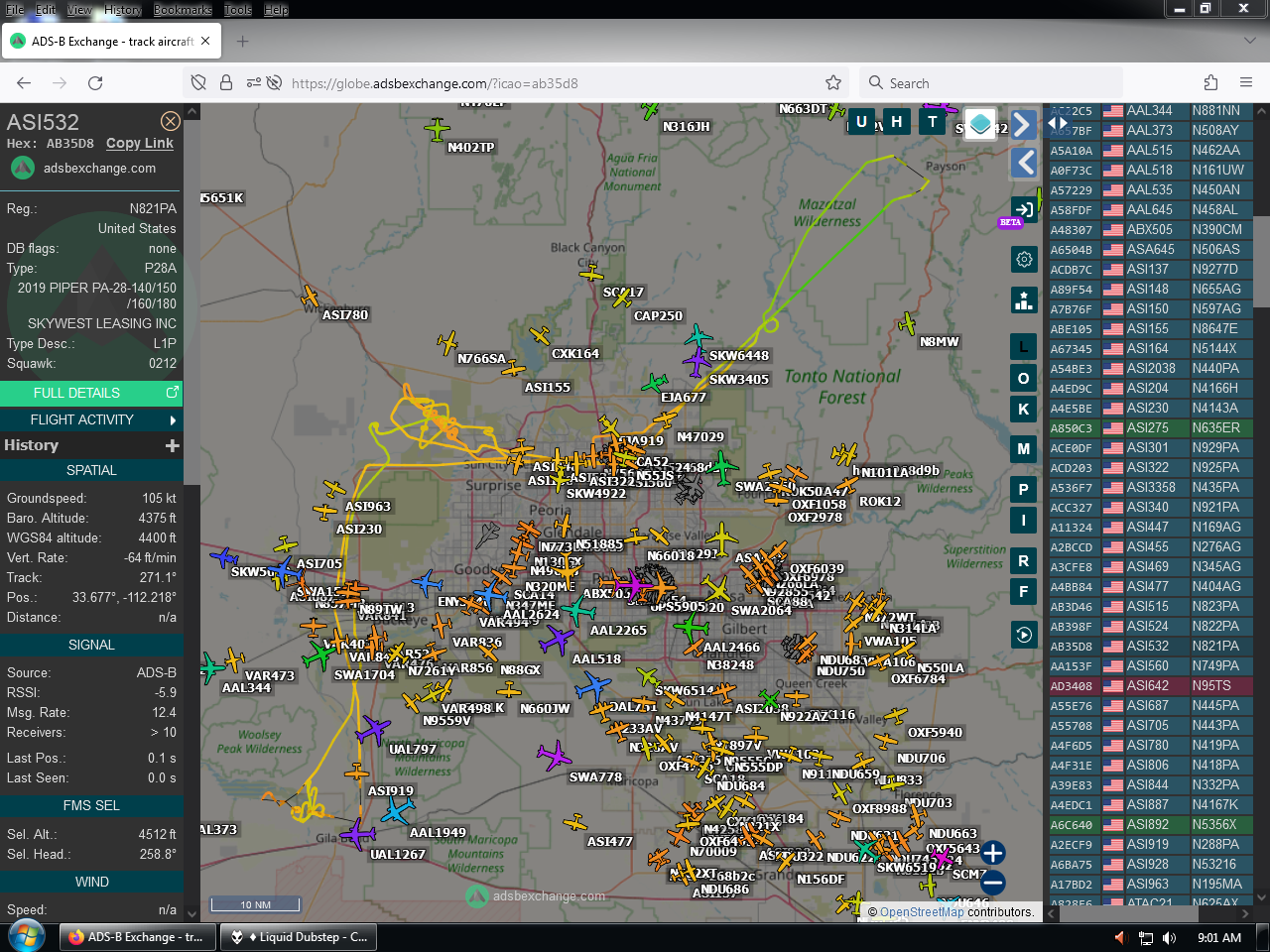Open the Help menu in menu bar
The width and height of the screenshot is (1270, 952).
(276, 9)
